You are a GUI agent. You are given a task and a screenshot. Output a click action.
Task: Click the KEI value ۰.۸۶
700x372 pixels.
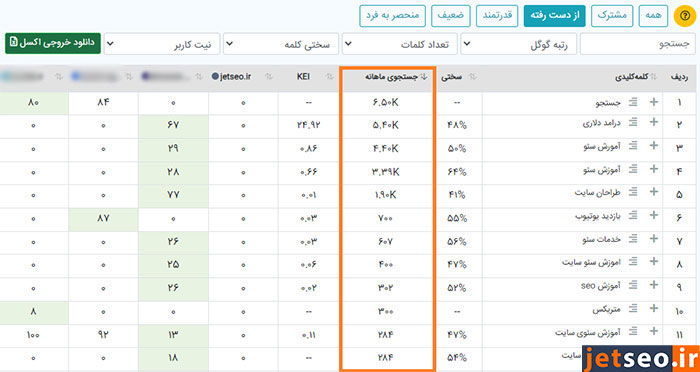(308, 149)
